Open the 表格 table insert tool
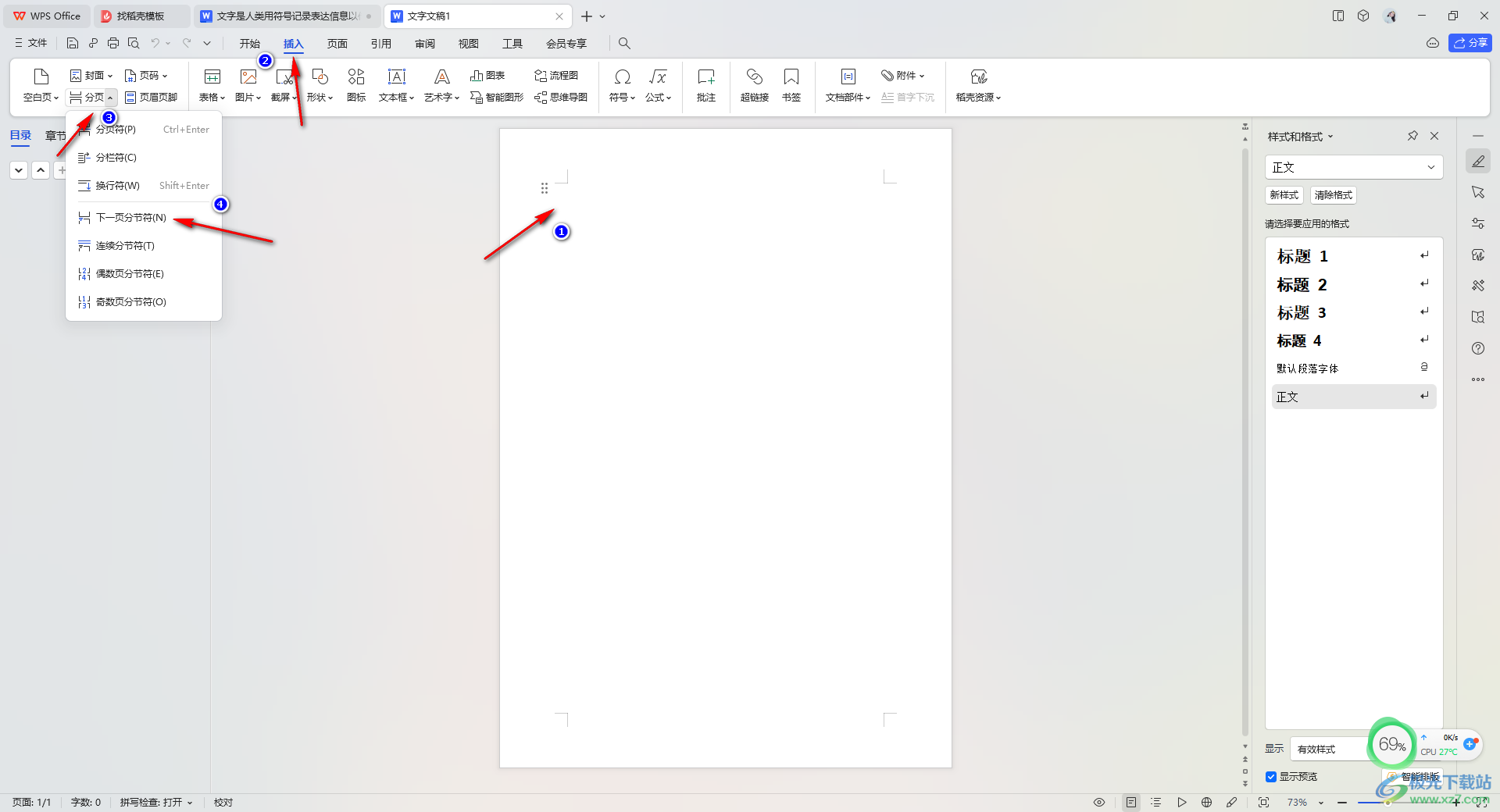This screenshot has width=1500, height=812. pos(212,85)
